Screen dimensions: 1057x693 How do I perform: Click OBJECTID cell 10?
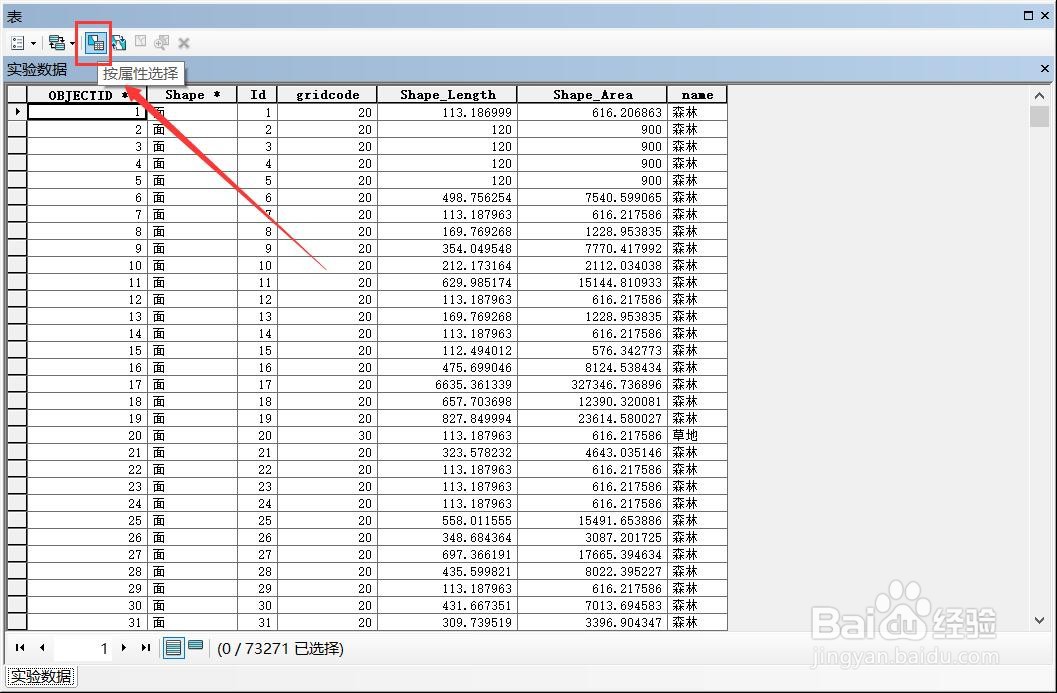(87, 266)
